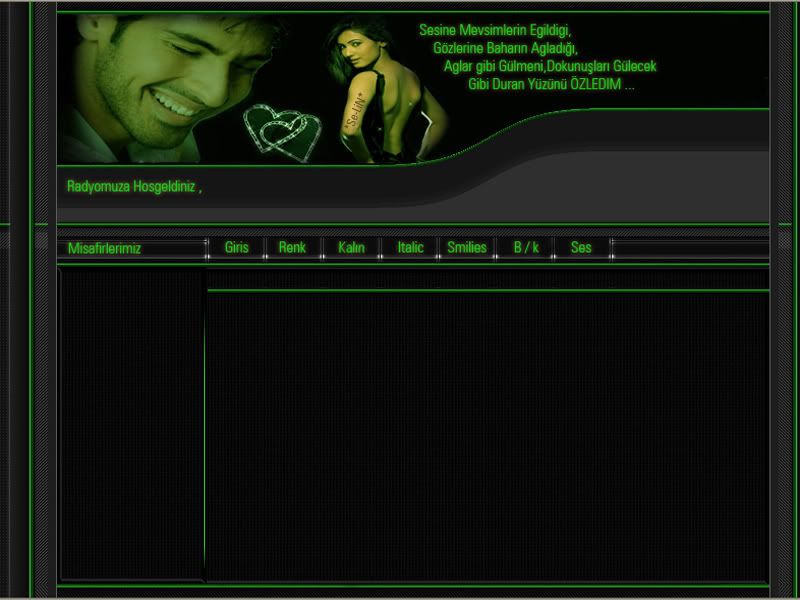Viewport: 800px width, 600px height.
Task: Click inside the large main chat area
Action: point(487,435)
